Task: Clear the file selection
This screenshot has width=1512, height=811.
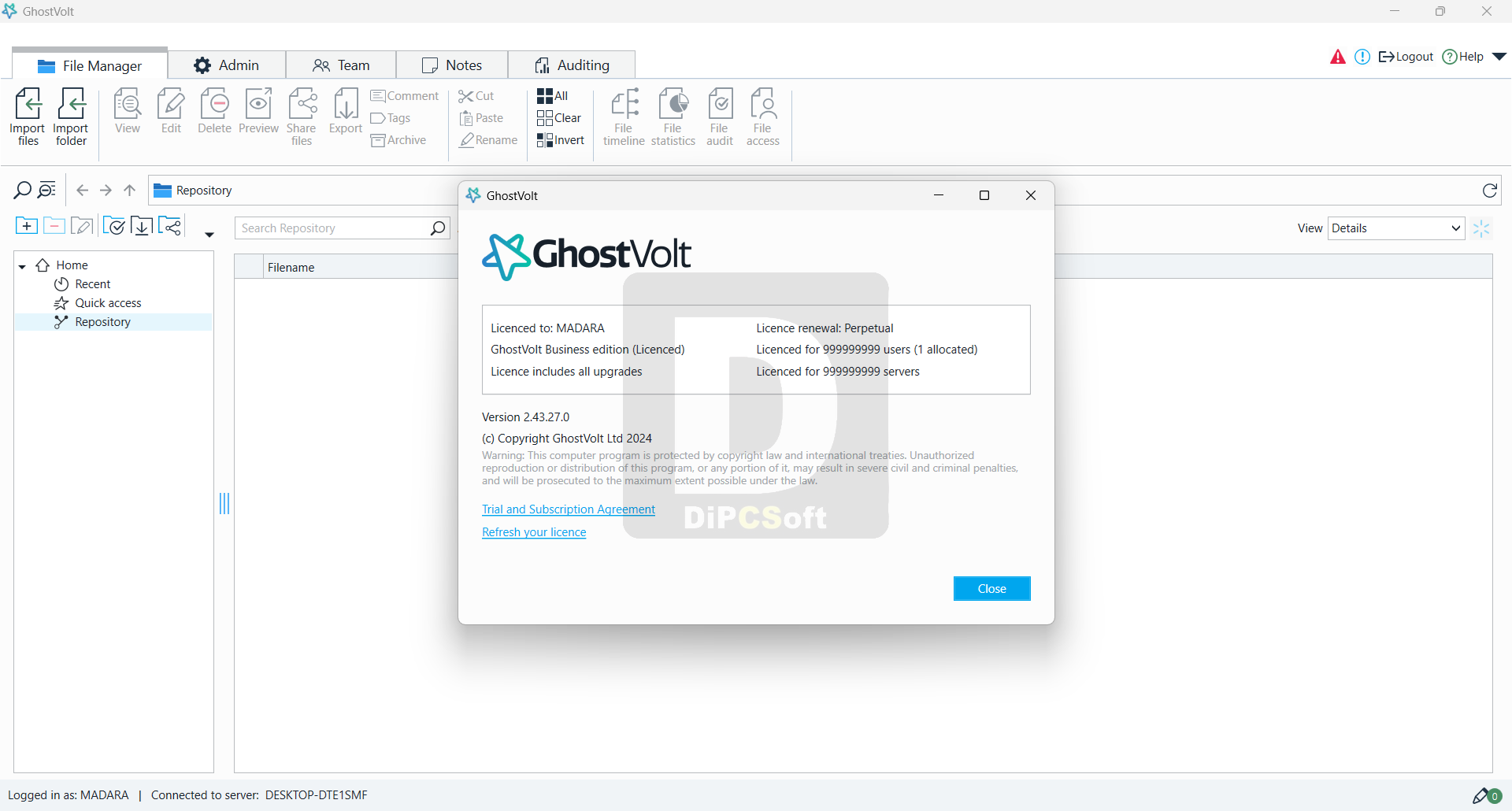Action: pos(559,118)
